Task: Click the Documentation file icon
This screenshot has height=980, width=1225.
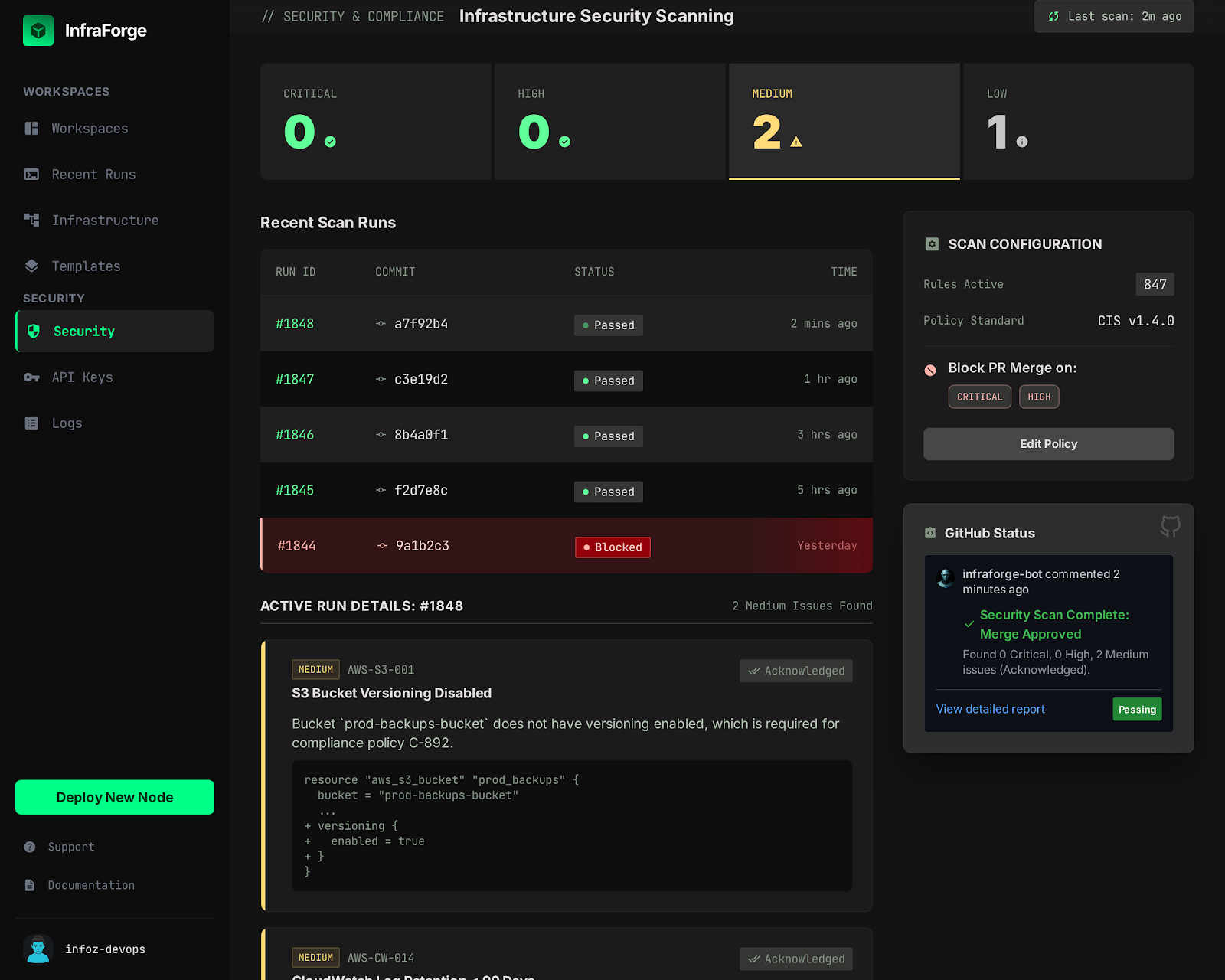Action: 30,885
